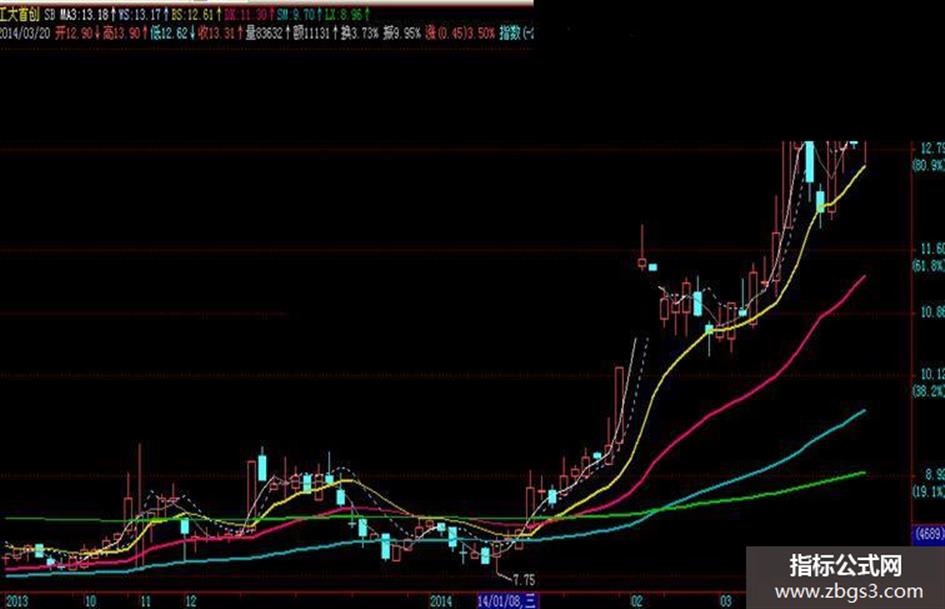The height and width of the screenshot is (609, 945).
Task: Click the stock name 工大首创
Action: 20,14
